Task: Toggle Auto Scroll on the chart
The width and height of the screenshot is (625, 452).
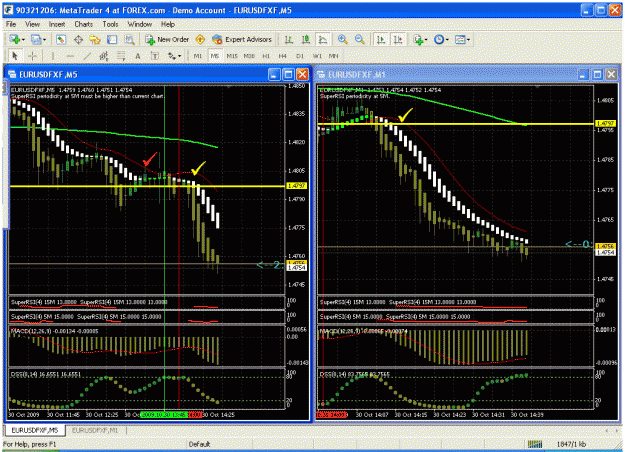Action: pyautogui.click(x=381, y=39)
